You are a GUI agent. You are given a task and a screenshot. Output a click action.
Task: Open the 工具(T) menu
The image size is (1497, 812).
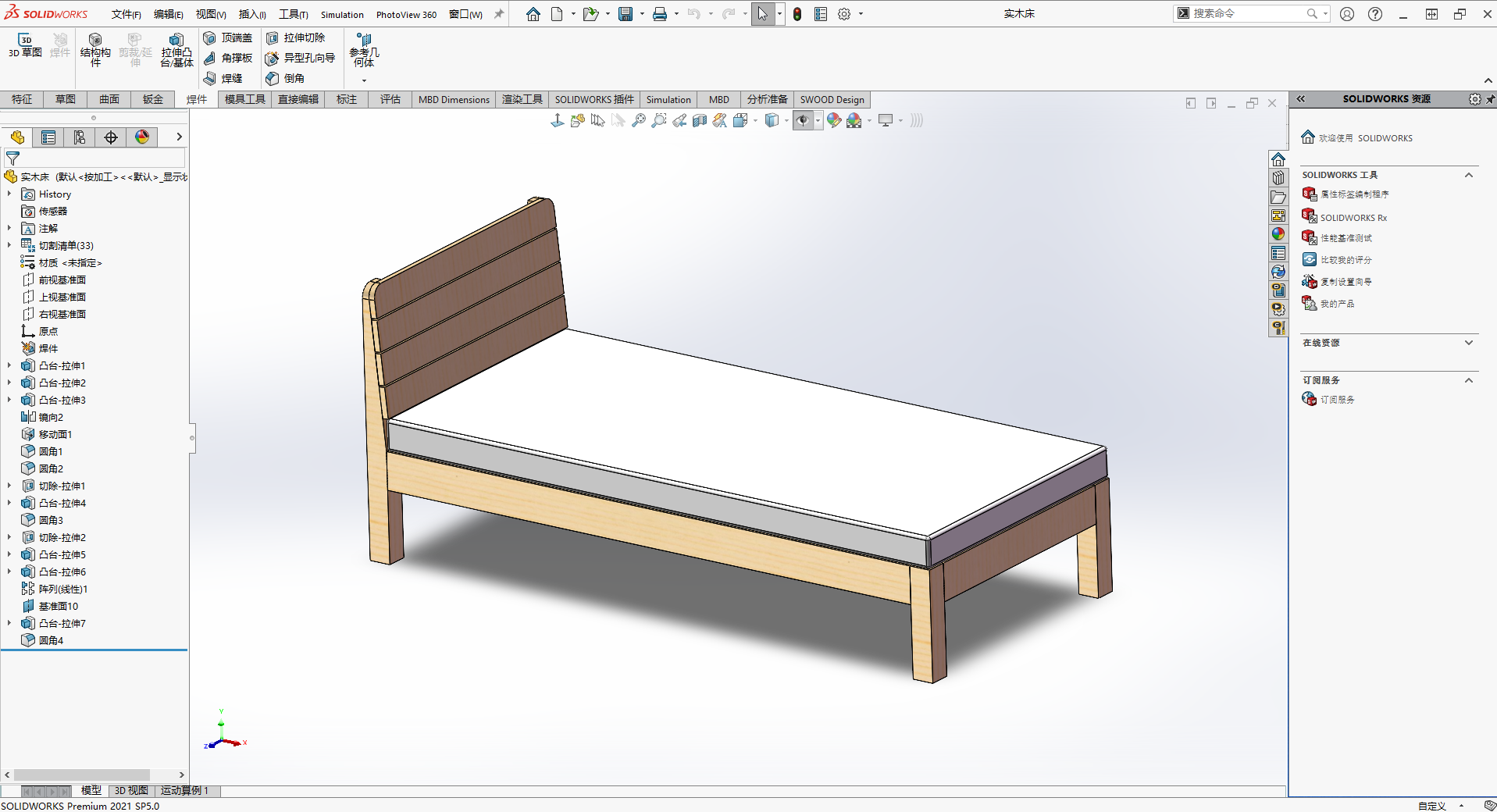pyautogui.click(x=294, y=14)
